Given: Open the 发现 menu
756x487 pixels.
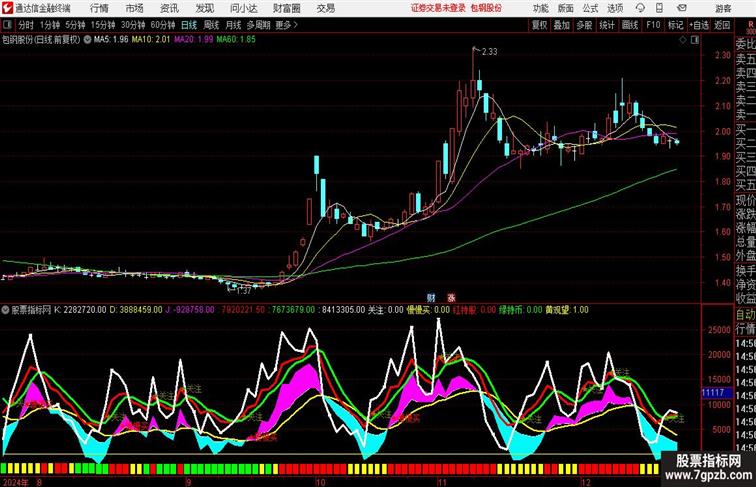Looking at the screenshot, I should (x=204, y=8).
